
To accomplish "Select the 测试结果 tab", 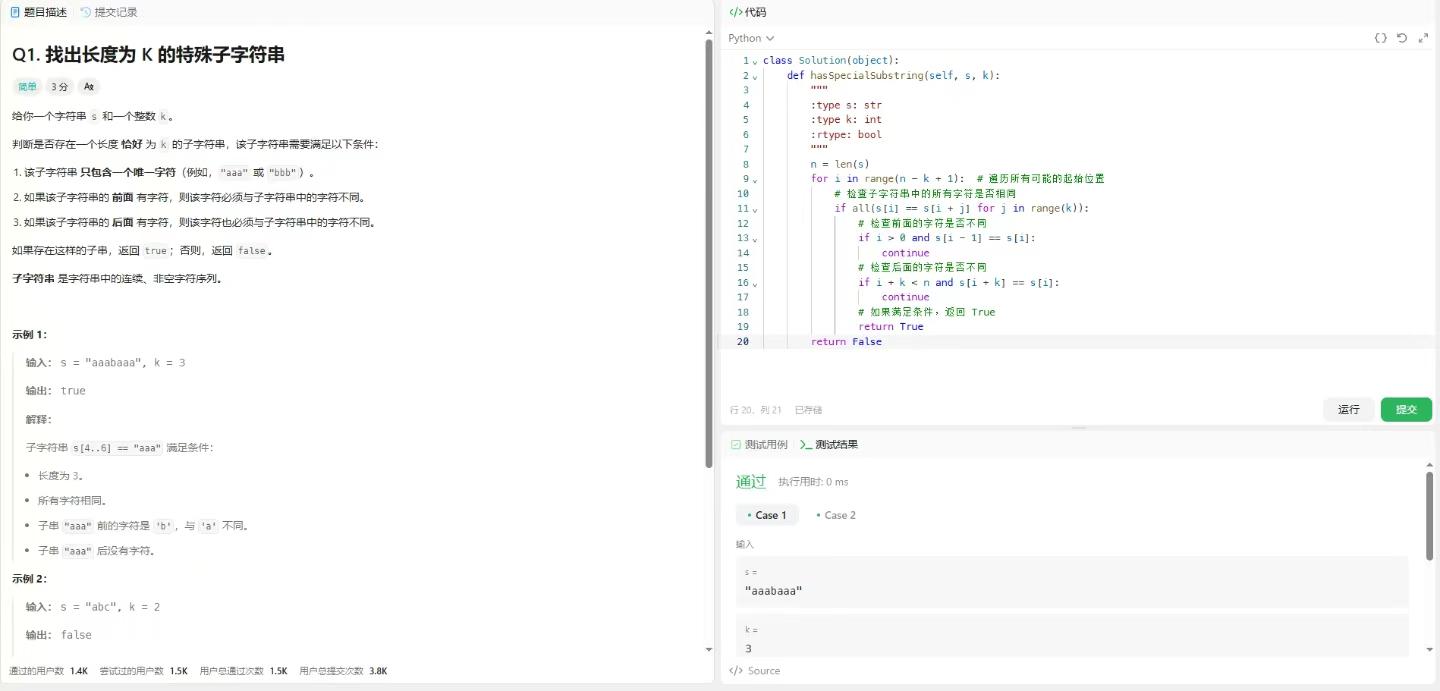I will [829, 444].
